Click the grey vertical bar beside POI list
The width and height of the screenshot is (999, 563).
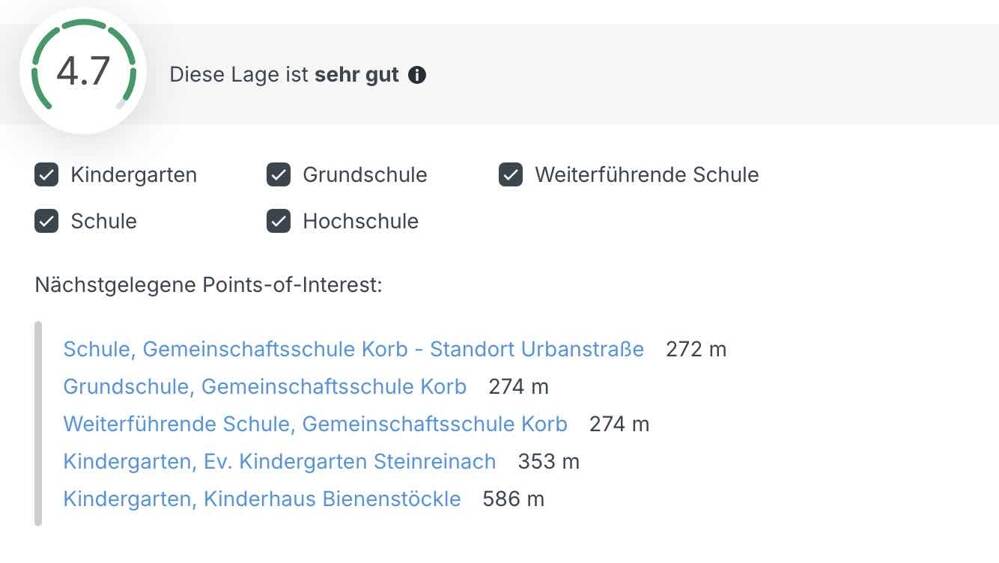pos(38,424)
